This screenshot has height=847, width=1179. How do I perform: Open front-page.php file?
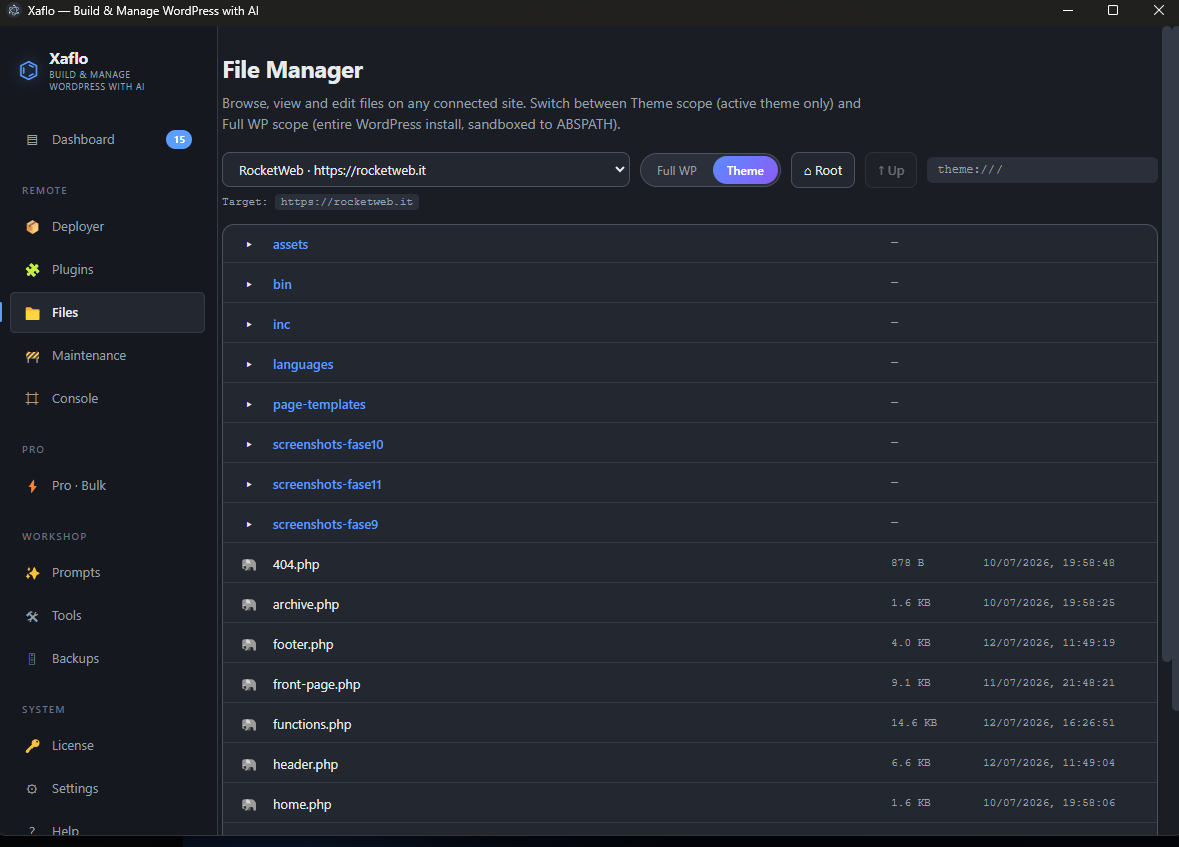(x=317, y=685)
